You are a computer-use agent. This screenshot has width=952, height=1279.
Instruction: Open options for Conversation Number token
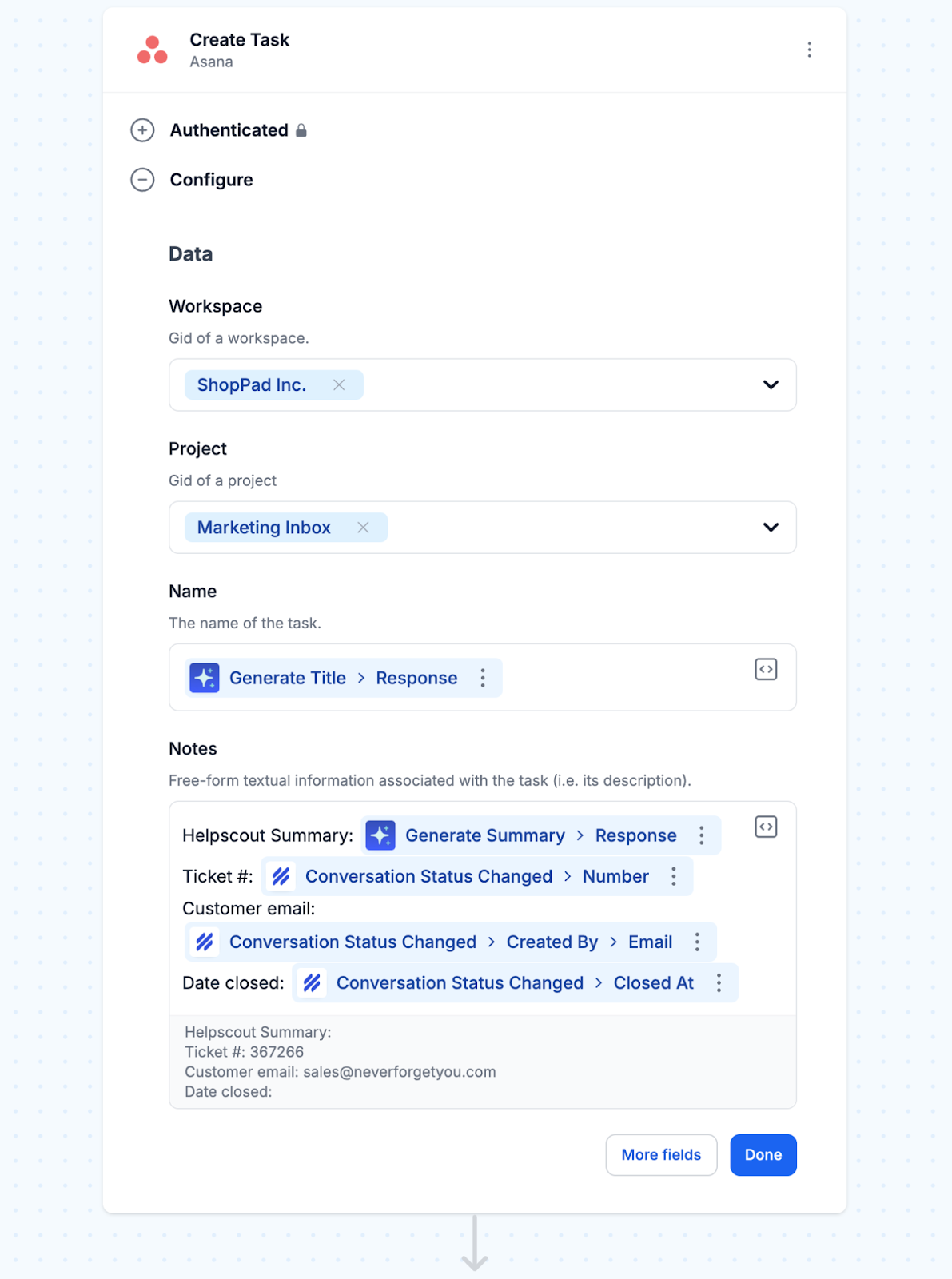pyautogui.click(x=674, y=876)
